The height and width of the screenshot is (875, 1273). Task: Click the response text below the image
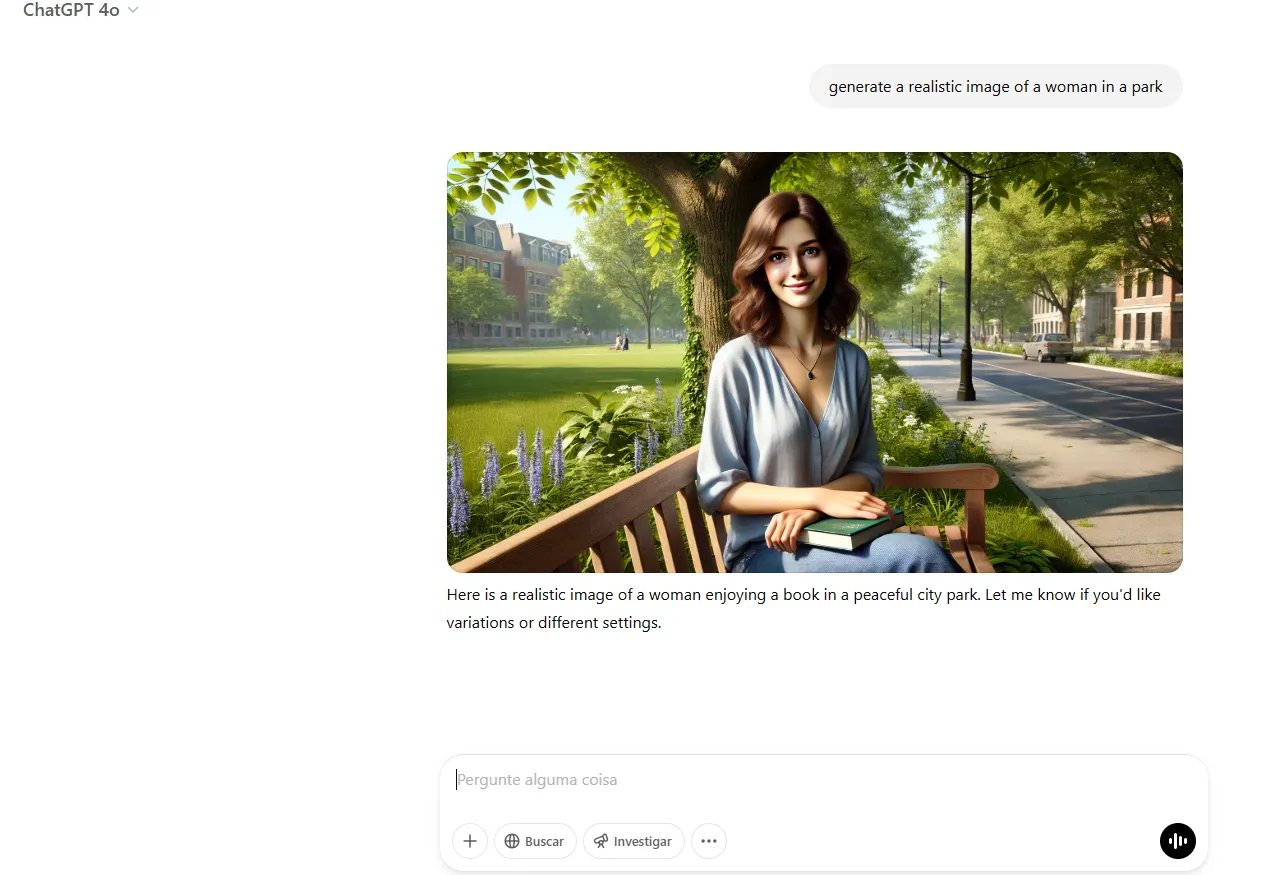coord(803,595)
